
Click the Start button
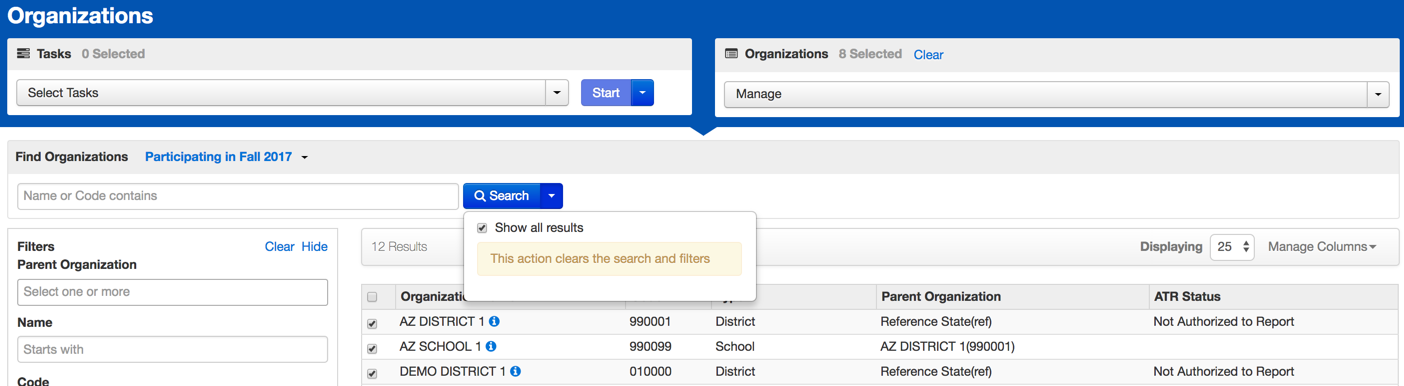tap(606, 93)
